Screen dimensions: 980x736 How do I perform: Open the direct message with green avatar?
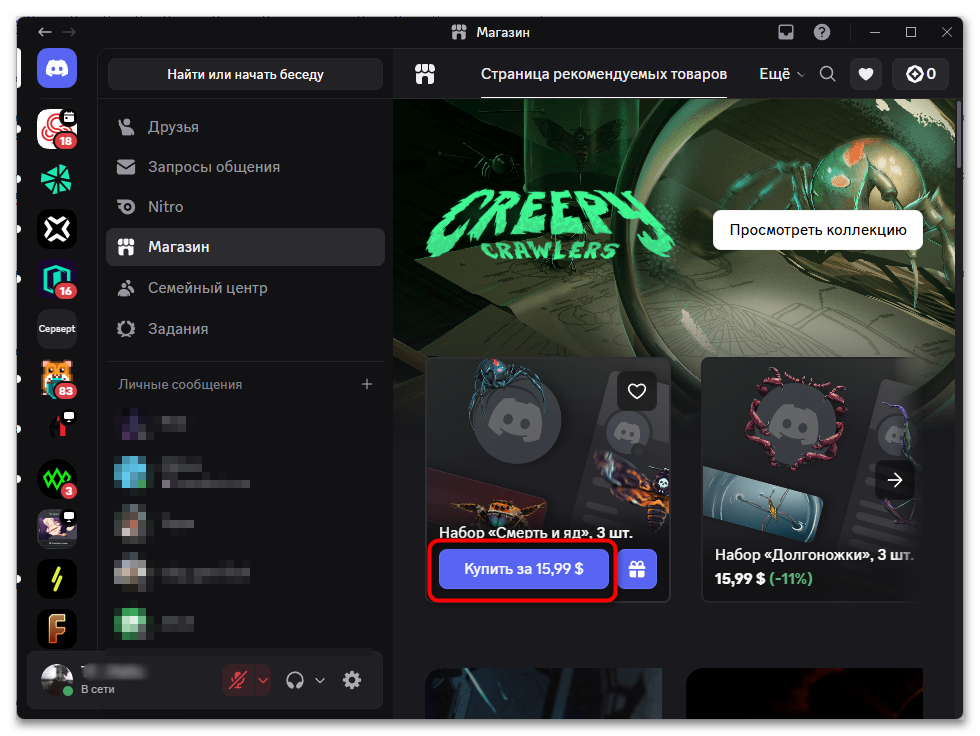click(245, 623)
